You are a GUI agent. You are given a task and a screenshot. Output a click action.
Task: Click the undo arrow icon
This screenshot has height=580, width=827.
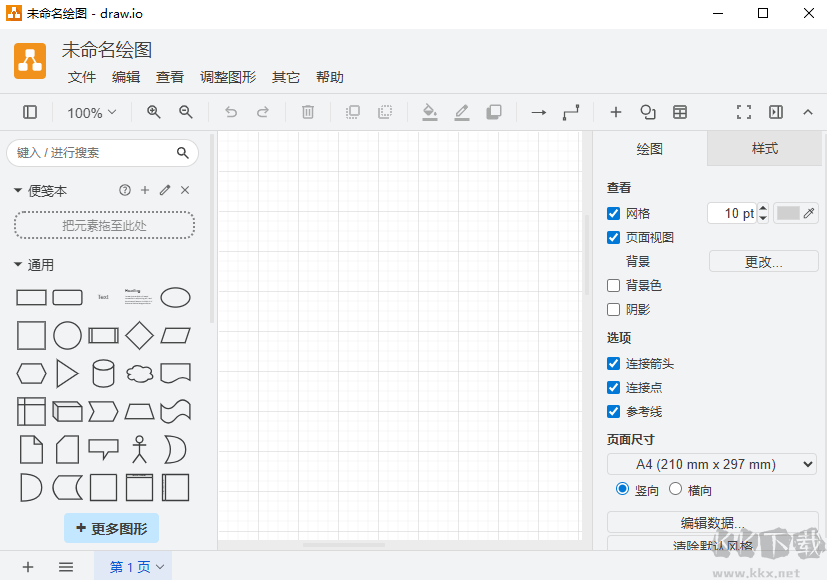[x=231, y=112]
